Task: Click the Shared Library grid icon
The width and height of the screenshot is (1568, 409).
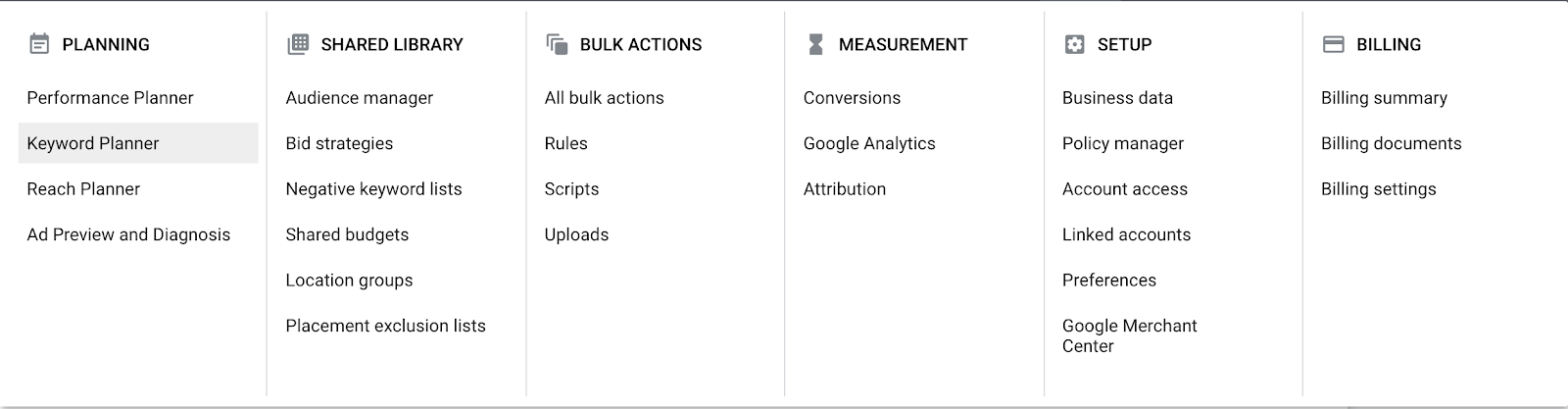Action: click(x=298, y=44)
